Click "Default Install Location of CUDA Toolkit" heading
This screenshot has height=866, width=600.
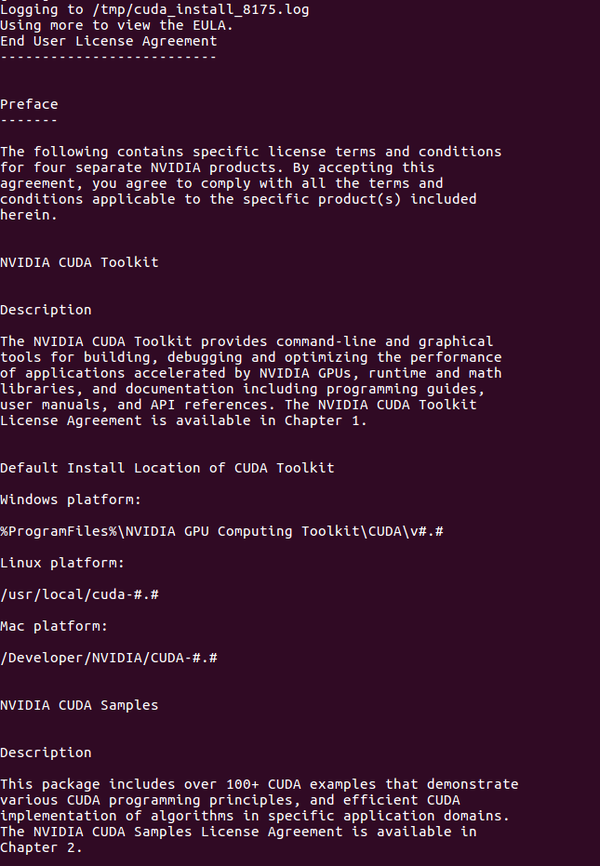(x=167, y=468)
